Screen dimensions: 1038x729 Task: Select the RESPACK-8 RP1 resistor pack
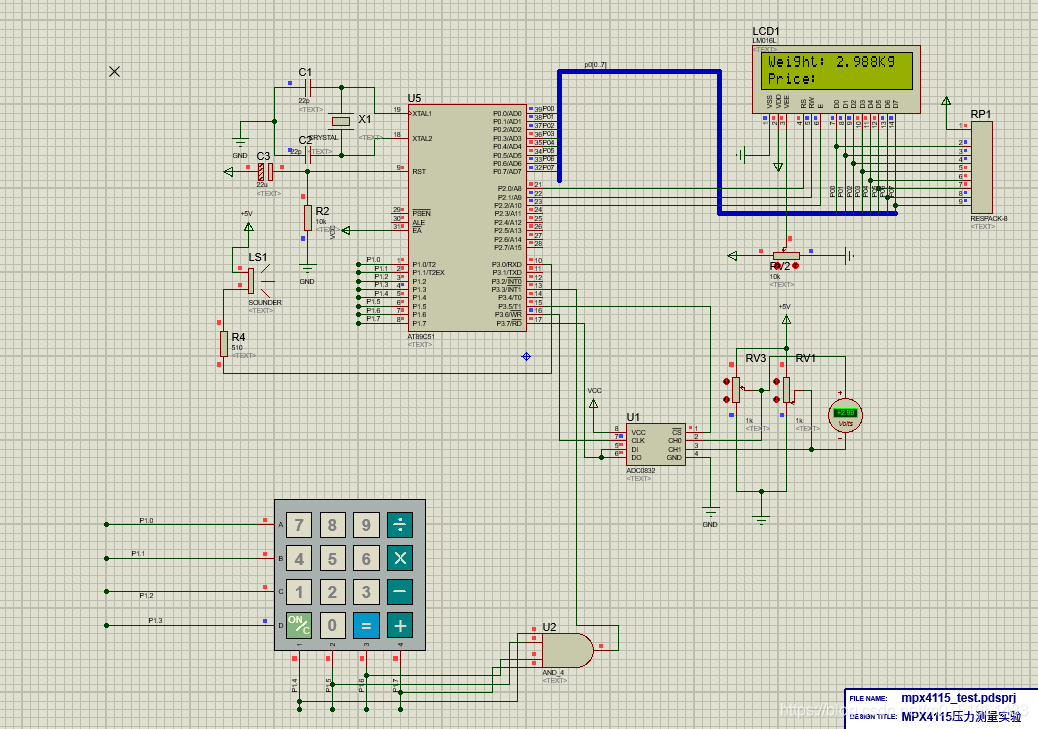pyautogui.click(x=982, y=168)
